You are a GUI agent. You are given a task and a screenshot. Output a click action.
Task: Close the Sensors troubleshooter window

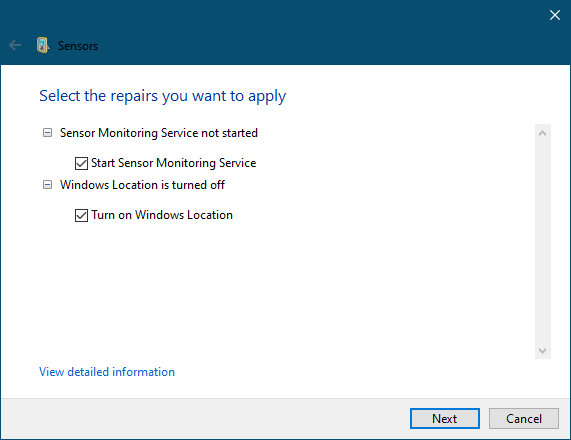coord(555,15)
